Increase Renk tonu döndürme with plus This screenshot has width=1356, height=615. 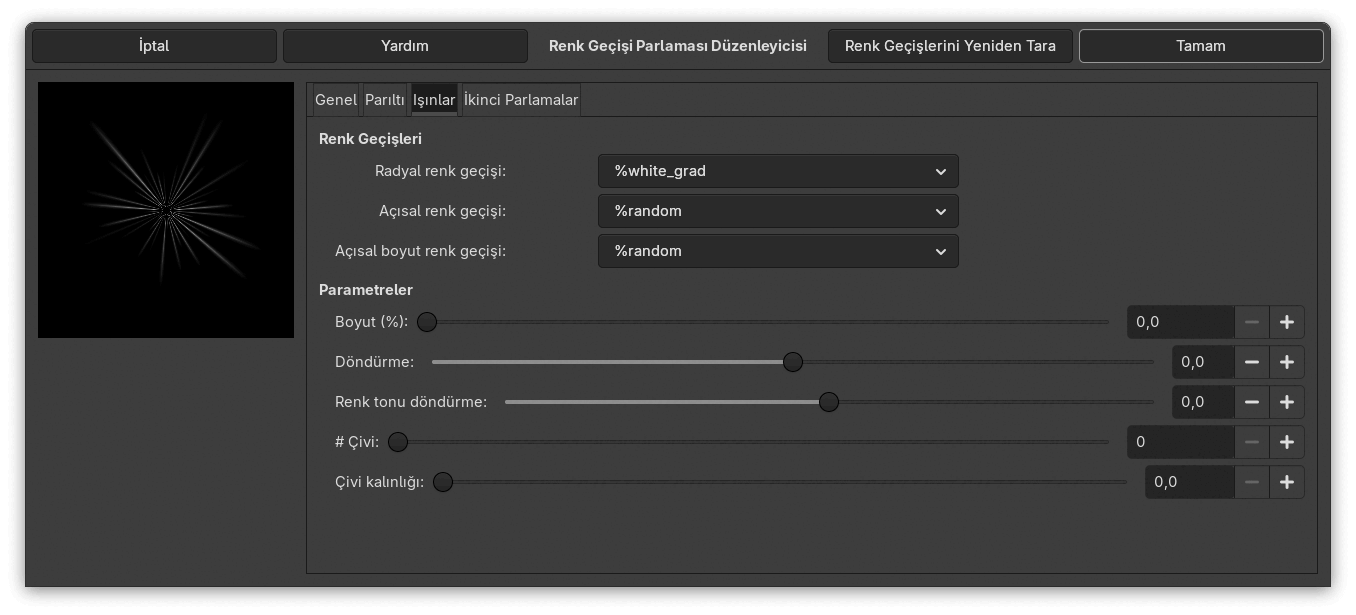(1287, 402)
